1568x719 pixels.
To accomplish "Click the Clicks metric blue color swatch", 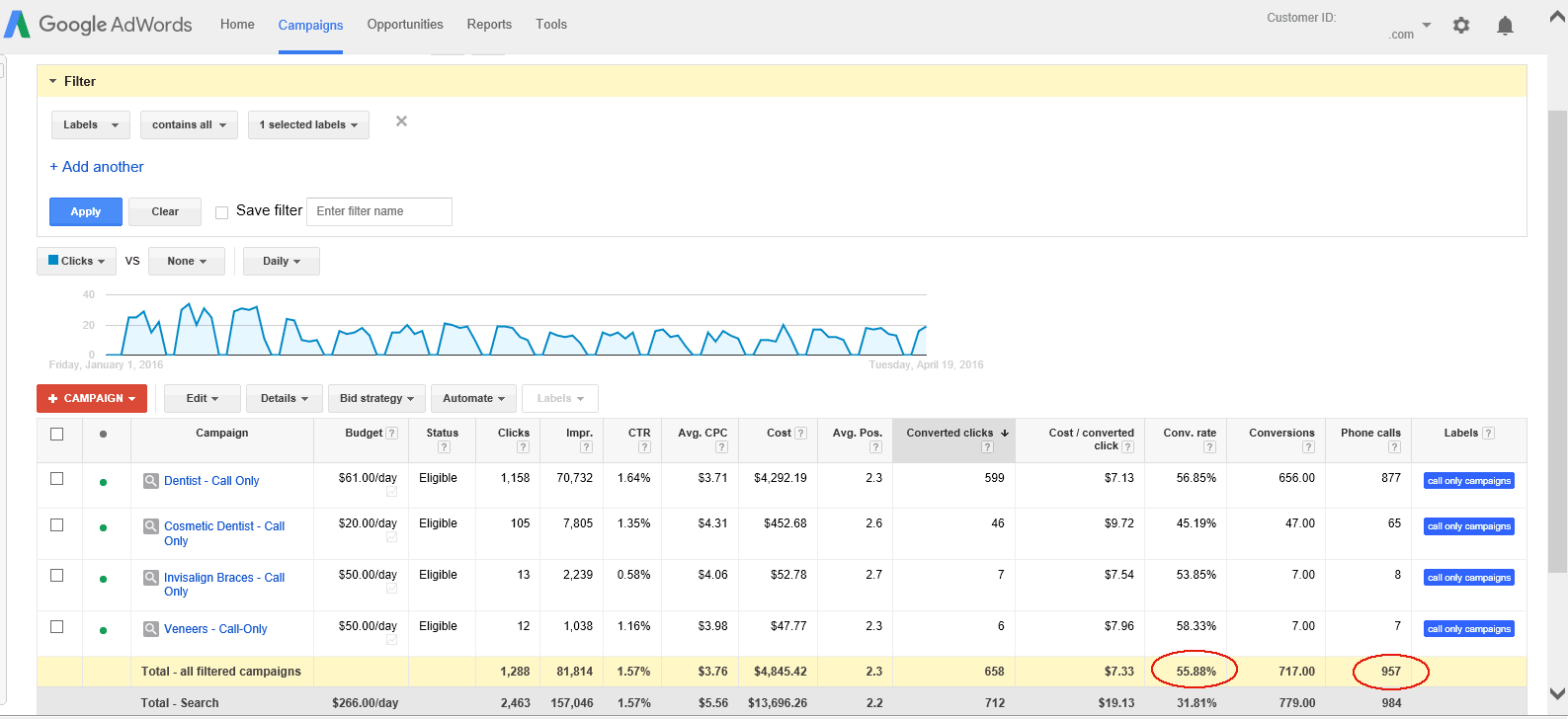I will click(x=53, y=261).
